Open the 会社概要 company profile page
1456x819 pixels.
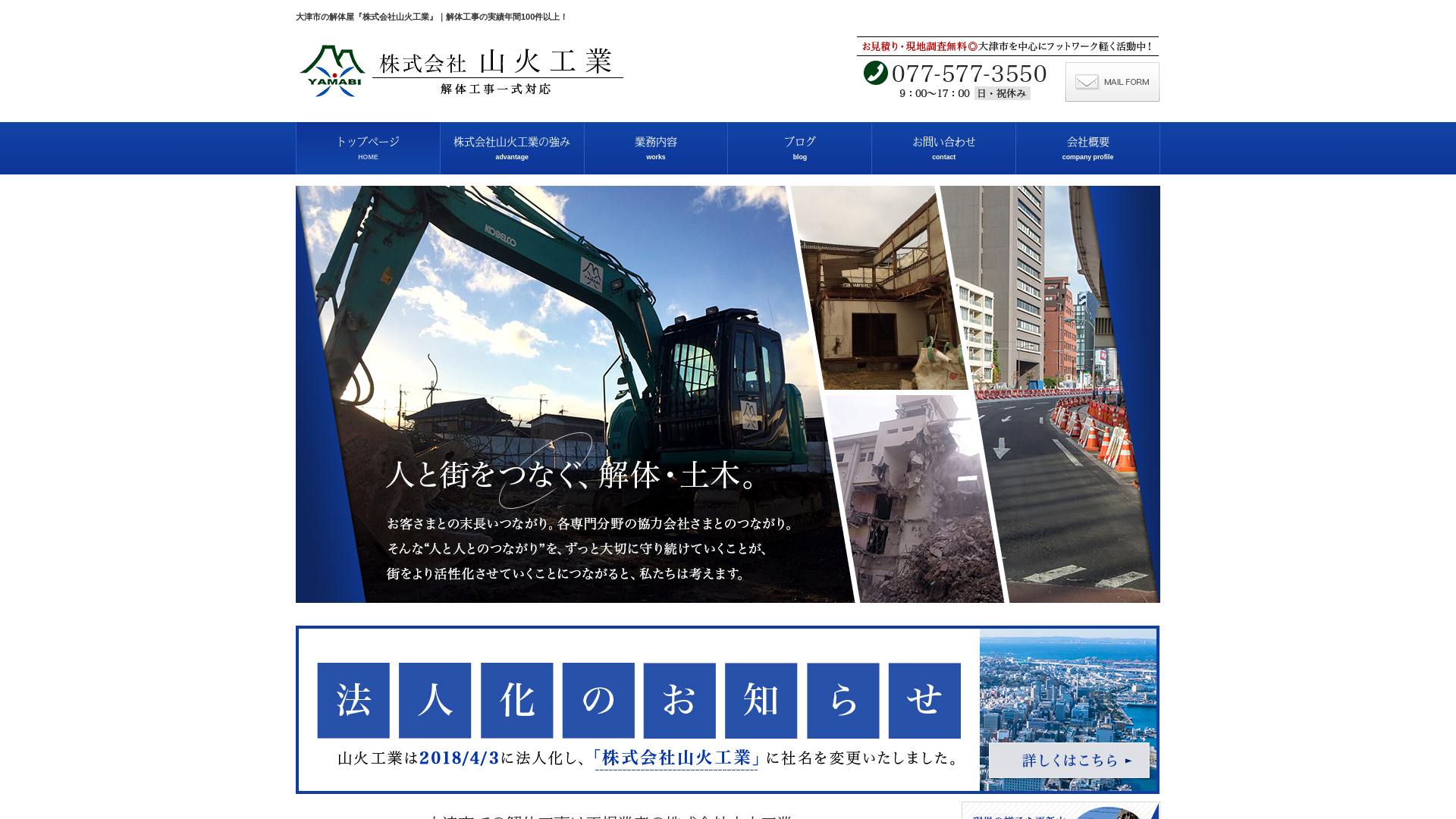1087,148
